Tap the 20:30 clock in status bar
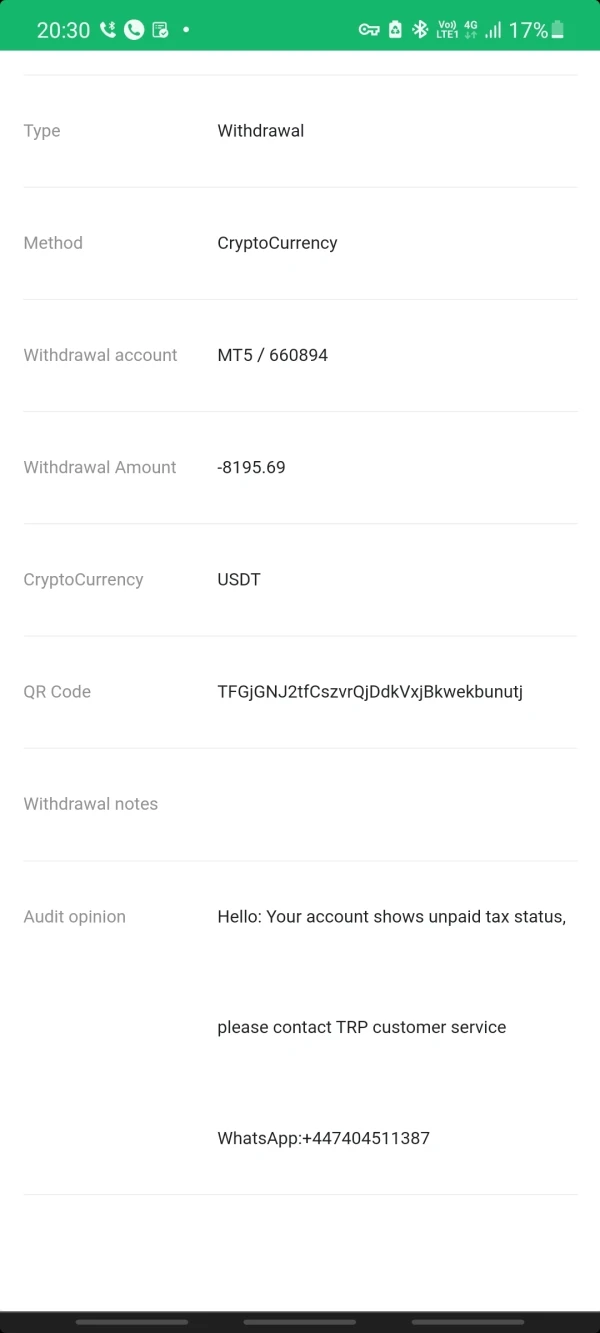This screenshot has height=1333, width=600. pos(63,30)
